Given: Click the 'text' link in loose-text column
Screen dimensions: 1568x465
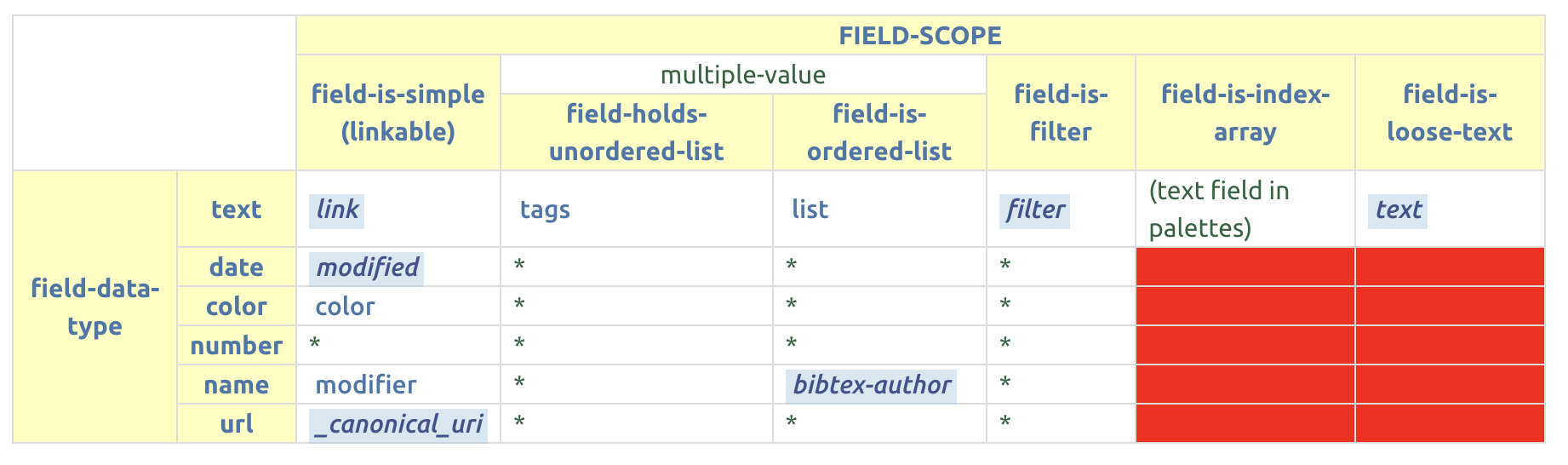Looking at the screenshot, I should click(1399, 210).
